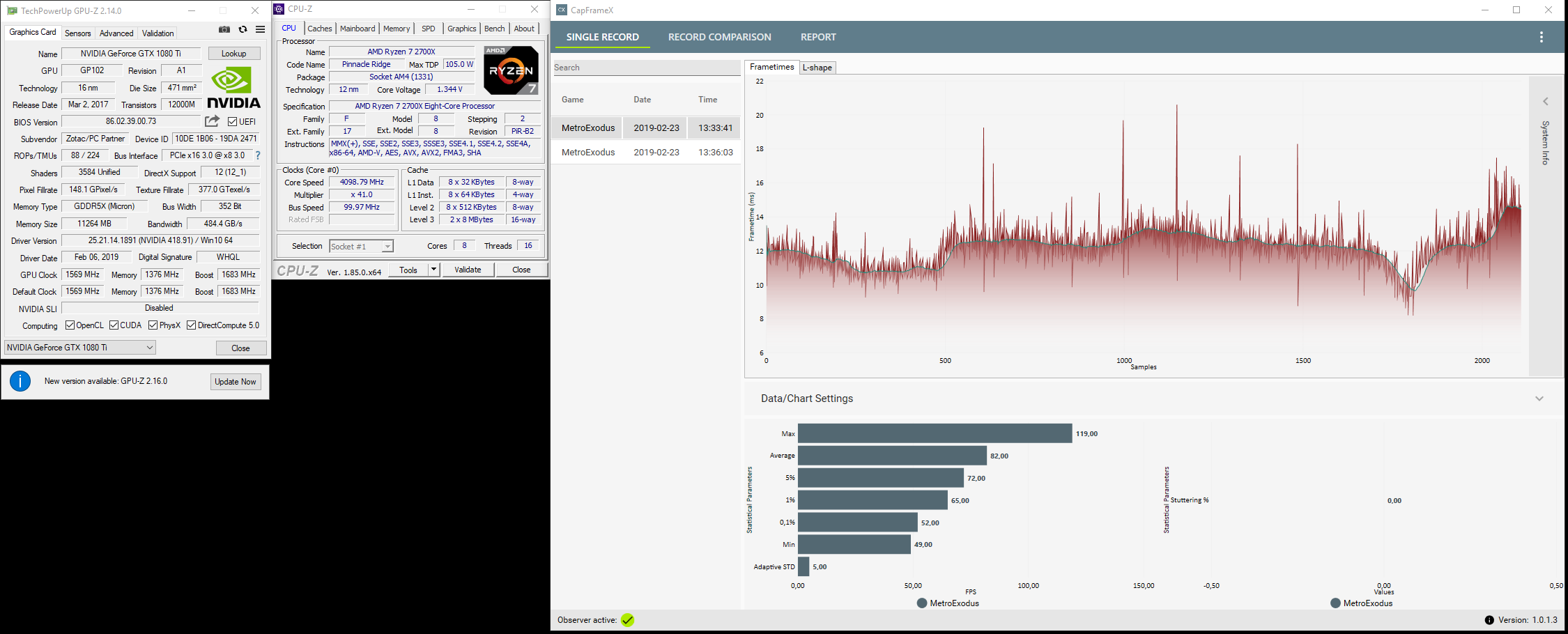Click the Graphics Card tab in GPU-Z
The height and width of the screenshot is (634, 1568).
coord(33,32)
